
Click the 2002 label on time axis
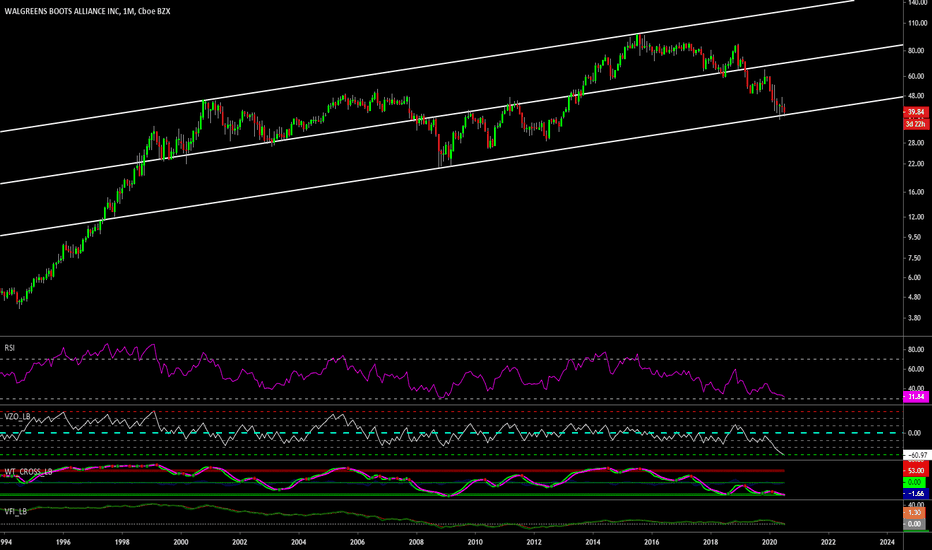(240, 542)
